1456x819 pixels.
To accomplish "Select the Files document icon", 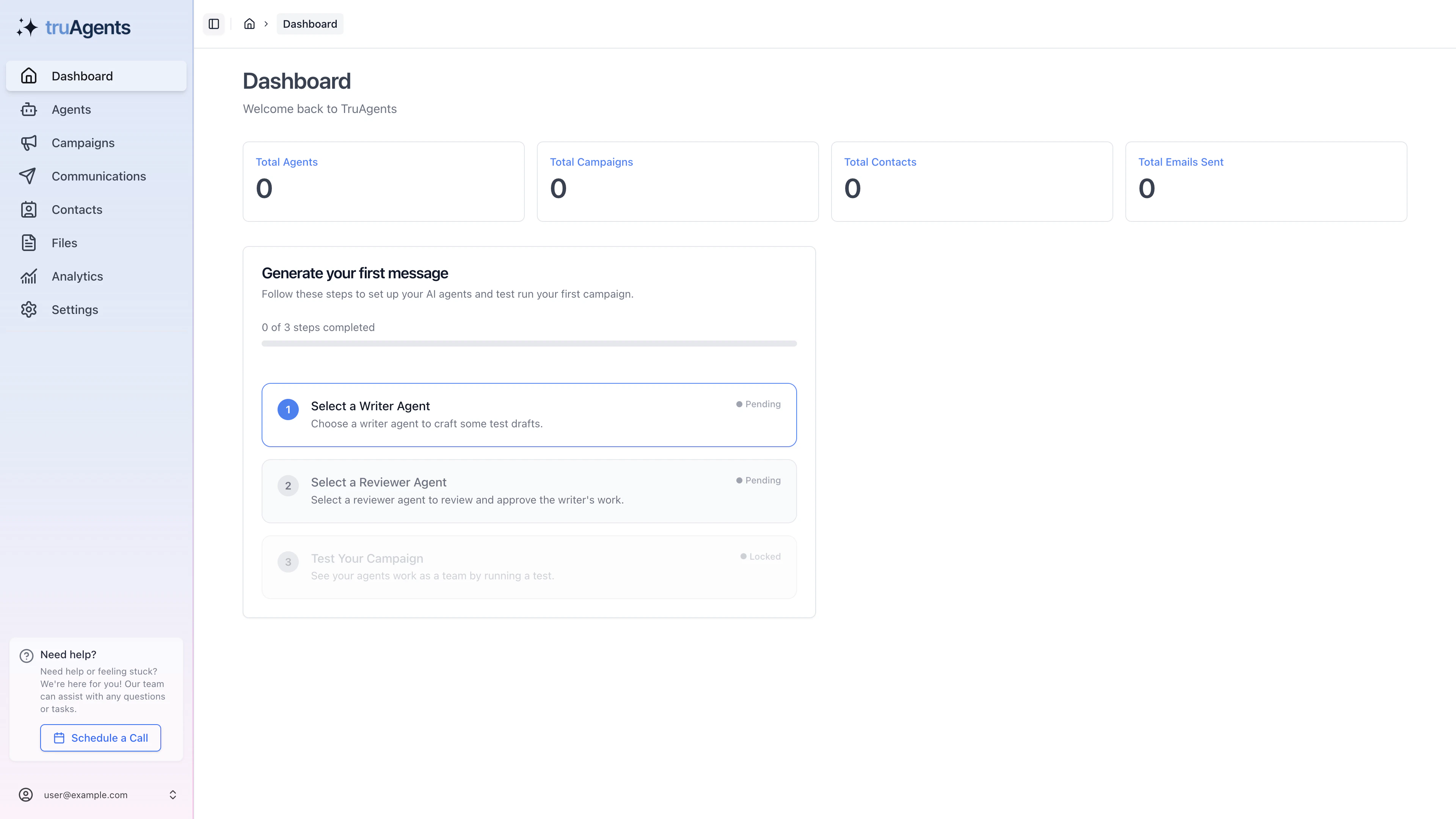I will [29, 243].
